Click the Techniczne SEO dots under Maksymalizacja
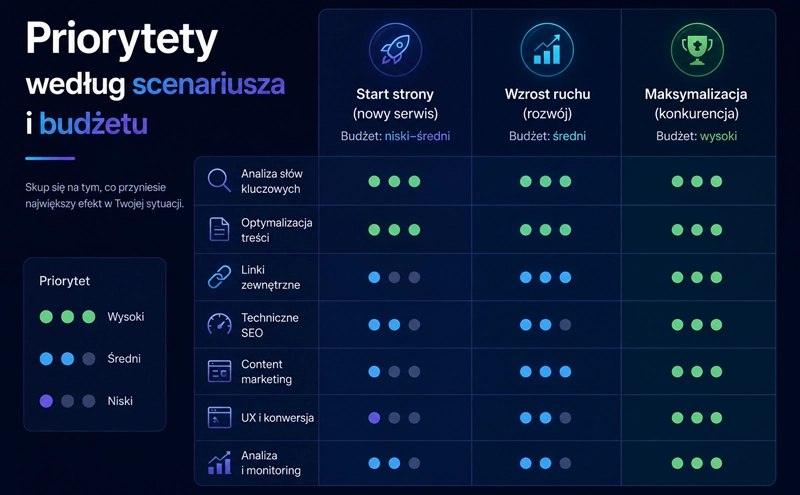The height and width of the screenshot is (495, 800). 697,325
